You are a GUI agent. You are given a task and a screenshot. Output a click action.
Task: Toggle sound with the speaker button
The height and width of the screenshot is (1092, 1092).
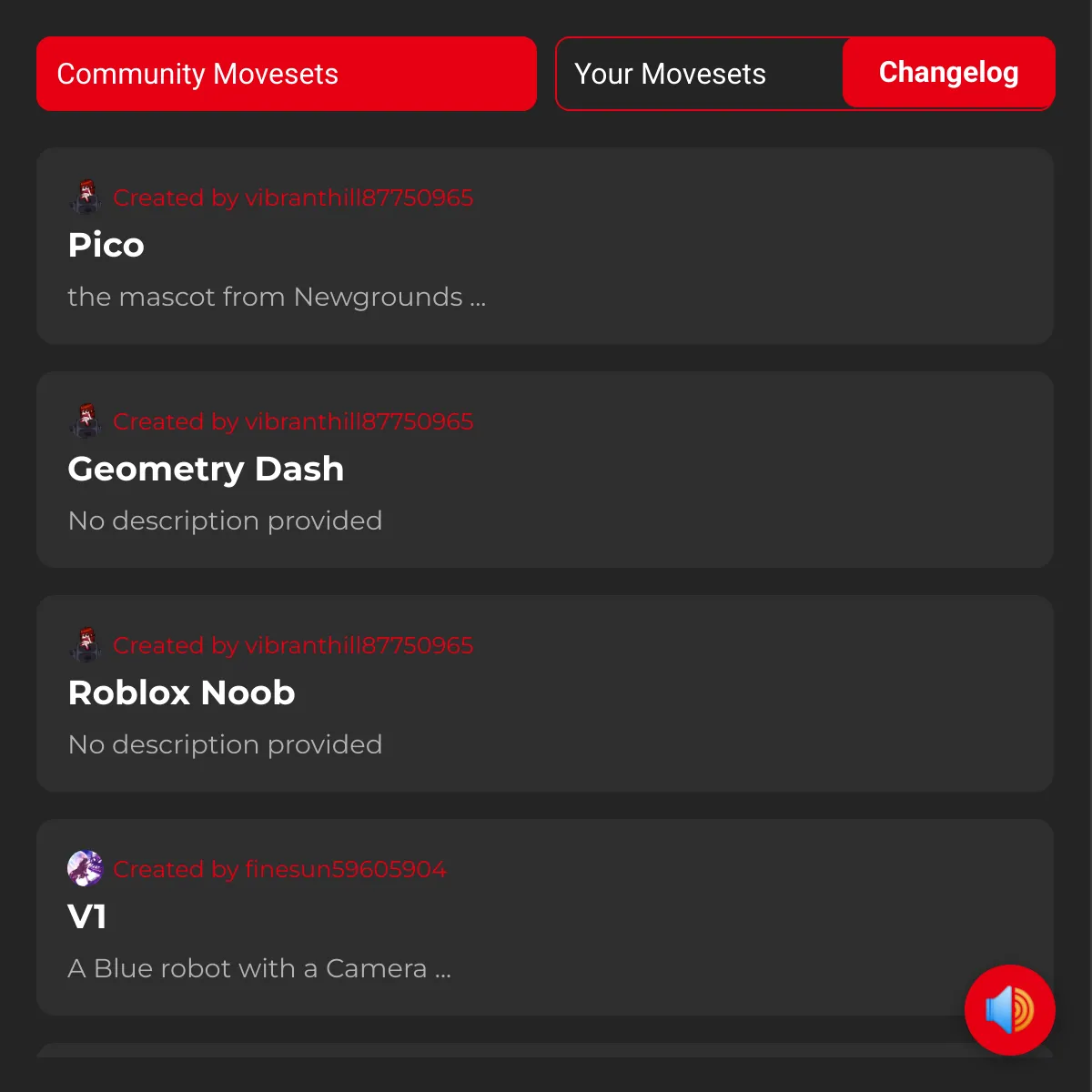click(1010, 1010)
